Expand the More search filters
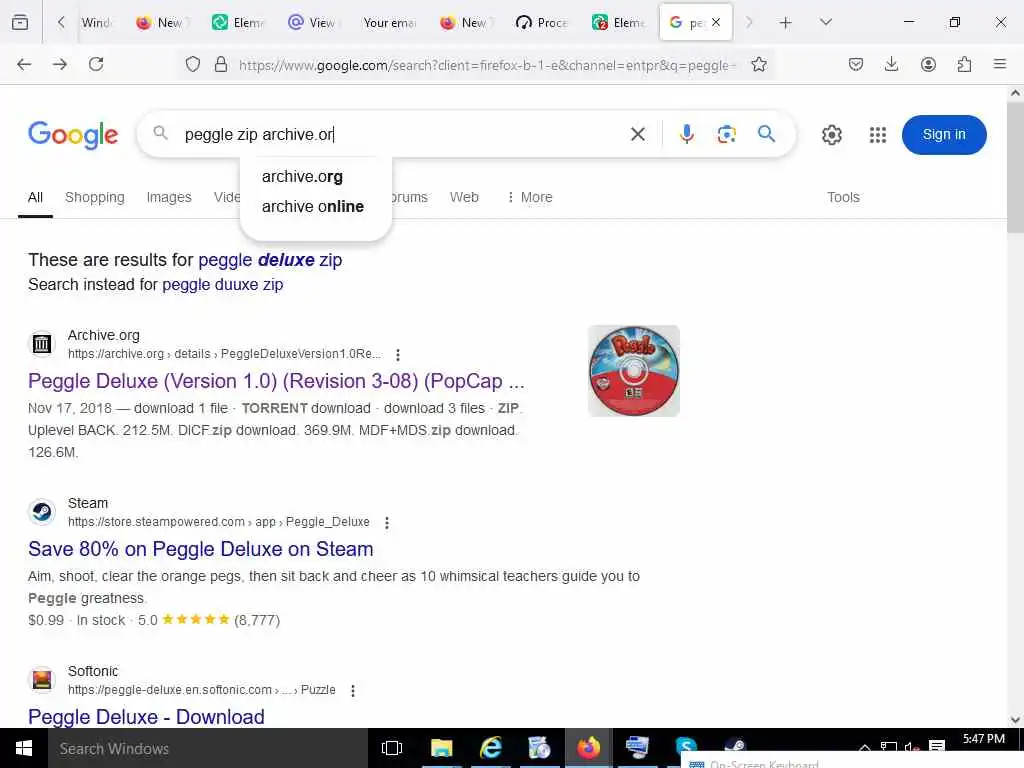The width and height of the screenshot is (1024, 768). (530, 197)
